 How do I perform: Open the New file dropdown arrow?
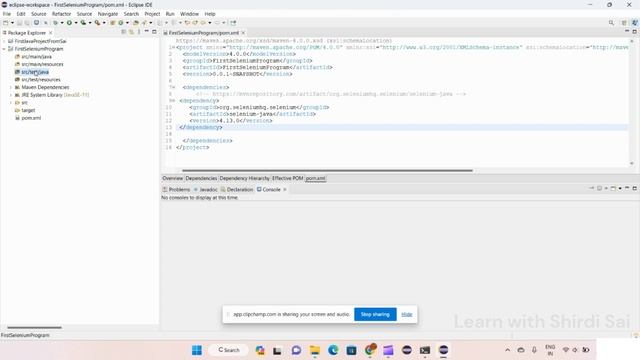tap(12, 23)
